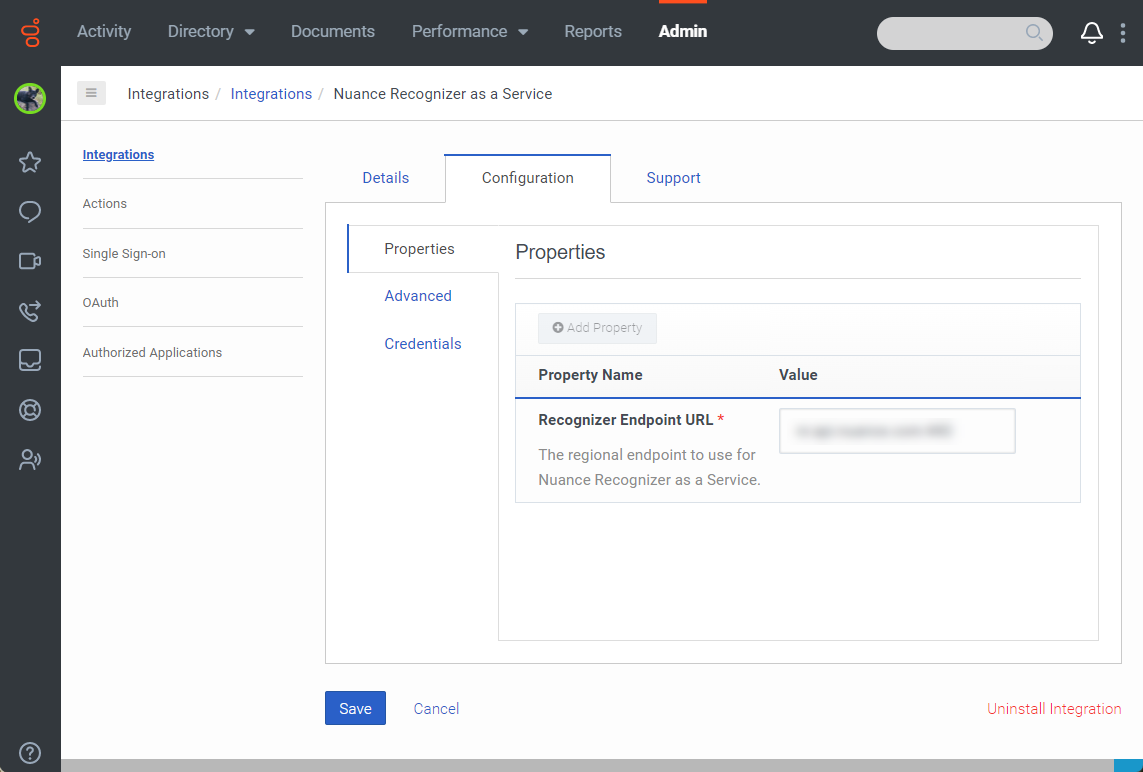This screenshot has width=1143, height=772.
Task: Toggle the hamburger navigation menu
Action: (x=91, y=93)
